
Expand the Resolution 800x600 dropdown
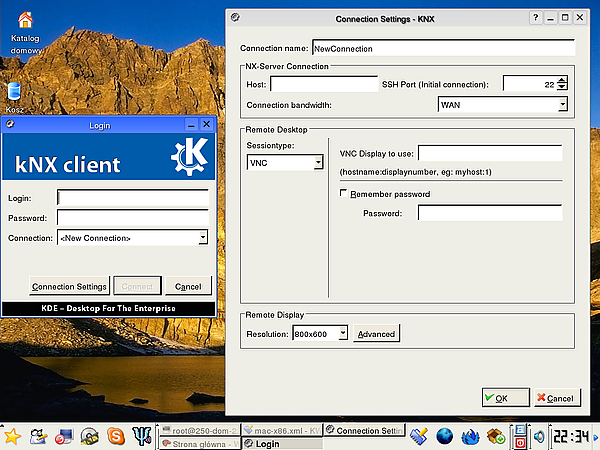(343, 333)
